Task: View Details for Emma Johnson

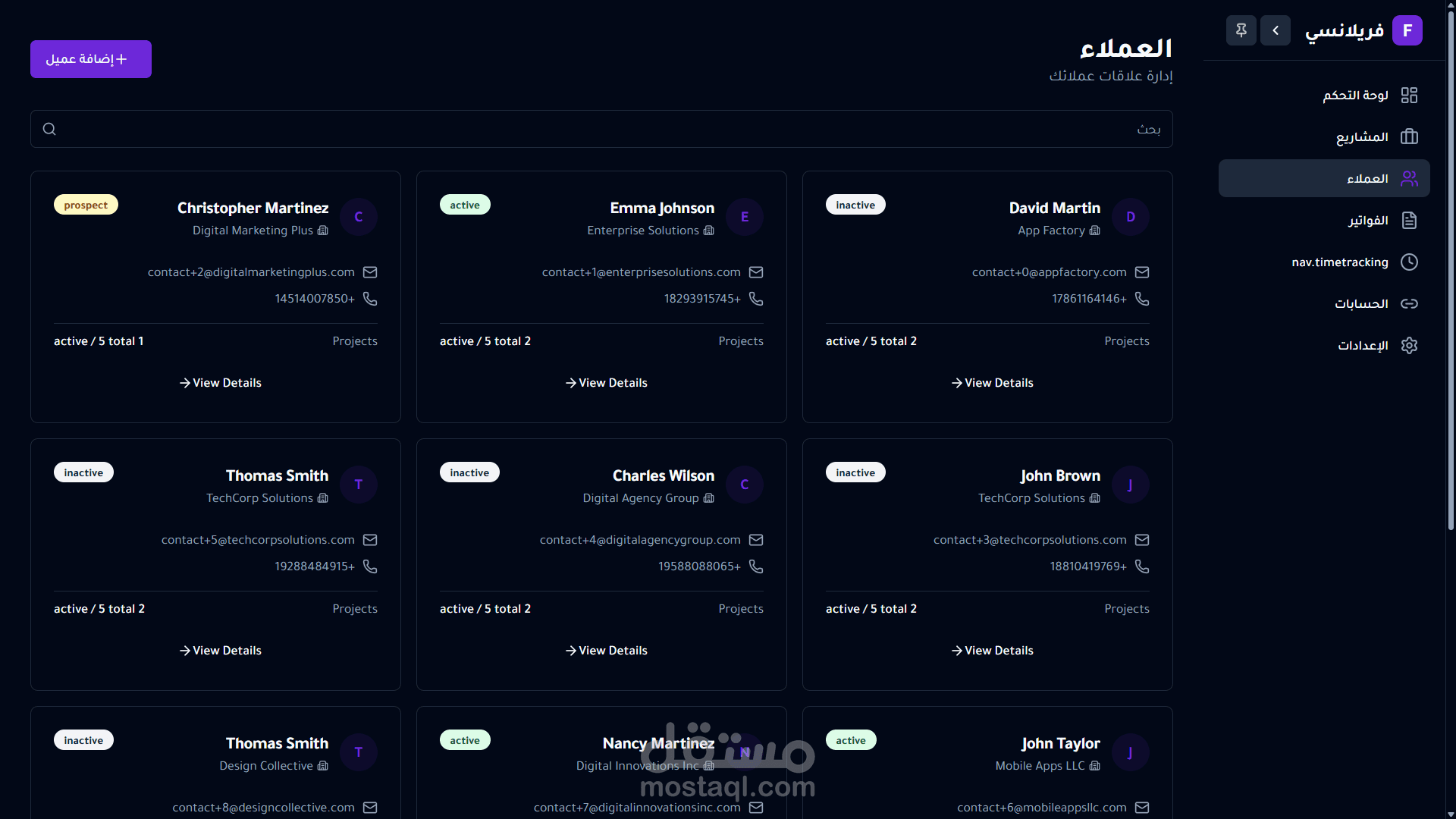Action: 607,383
